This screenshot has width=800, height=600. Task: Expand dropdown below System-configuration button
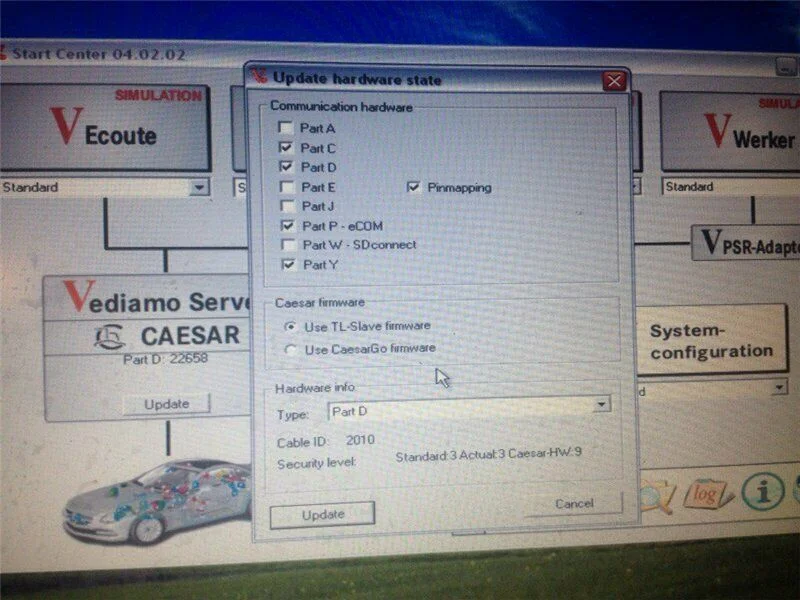point(779,389)
